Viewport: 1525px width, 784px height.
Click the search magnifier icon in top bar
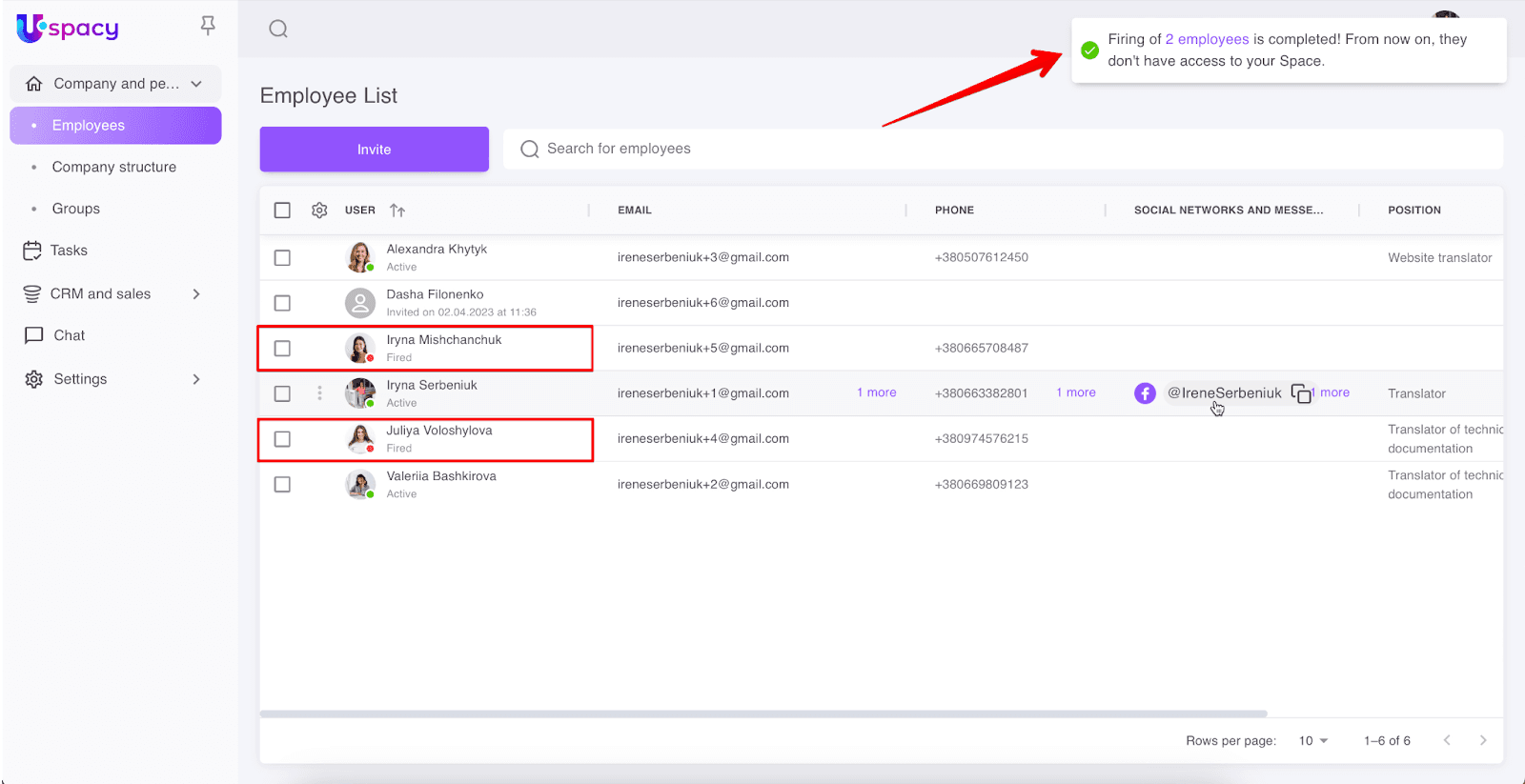click(278, 29)
